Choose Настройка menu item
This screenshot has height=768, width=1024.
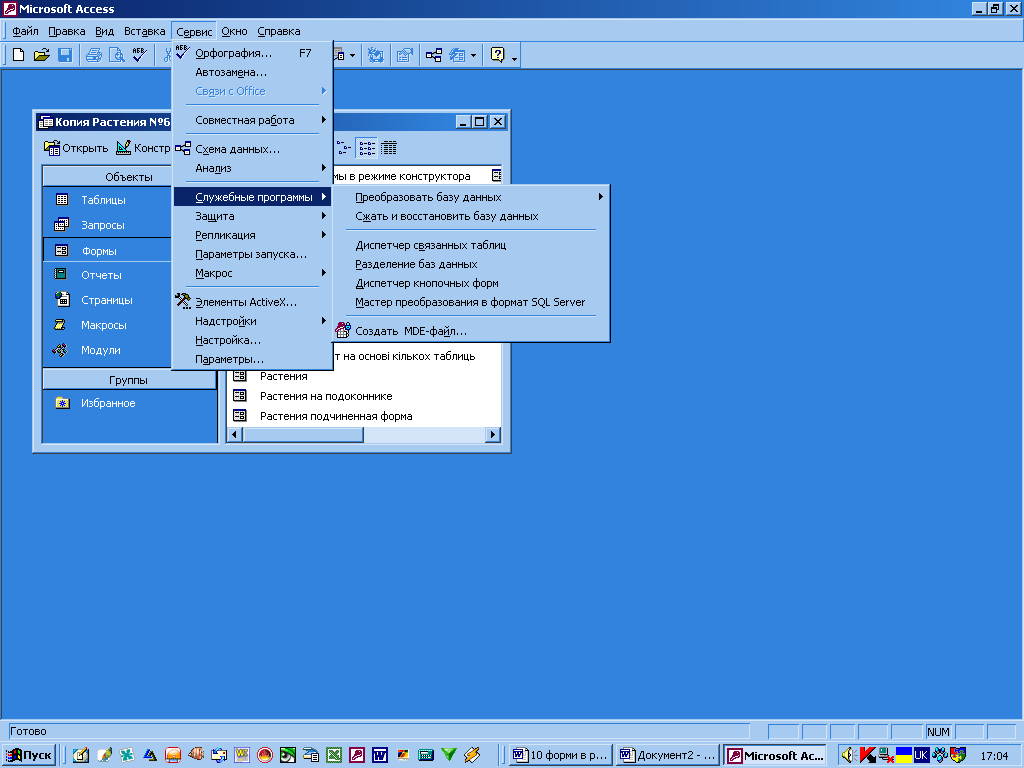[x=252, y=340]
